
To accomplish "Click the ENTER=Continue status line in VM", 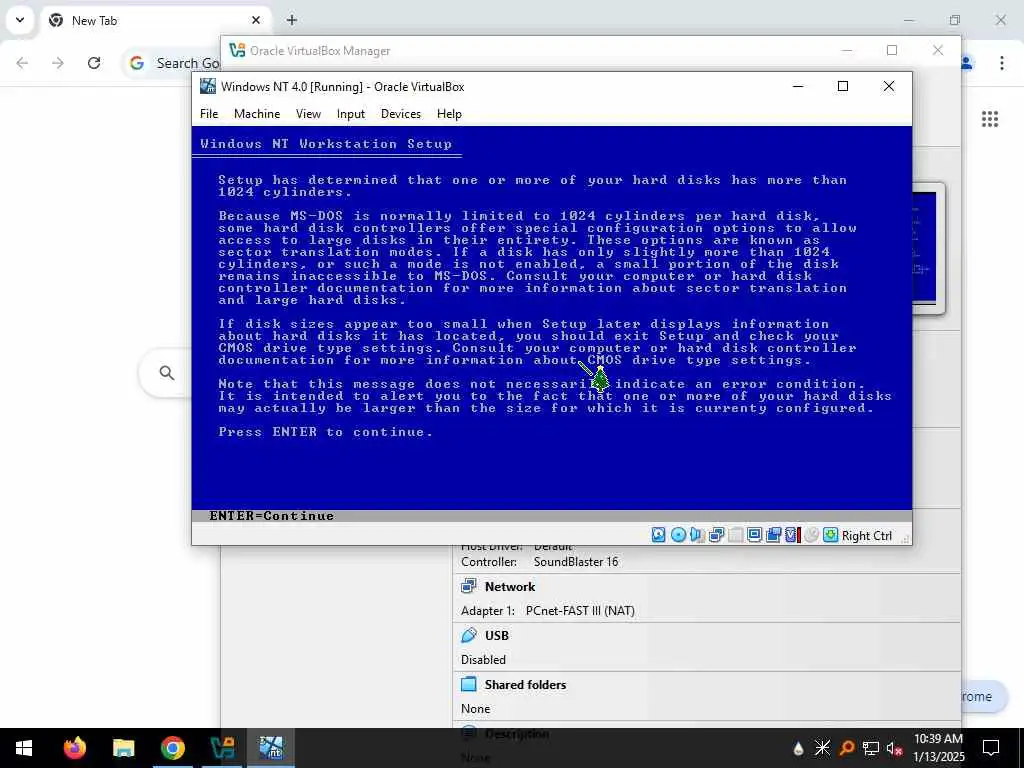I will [x=552, y=516].
